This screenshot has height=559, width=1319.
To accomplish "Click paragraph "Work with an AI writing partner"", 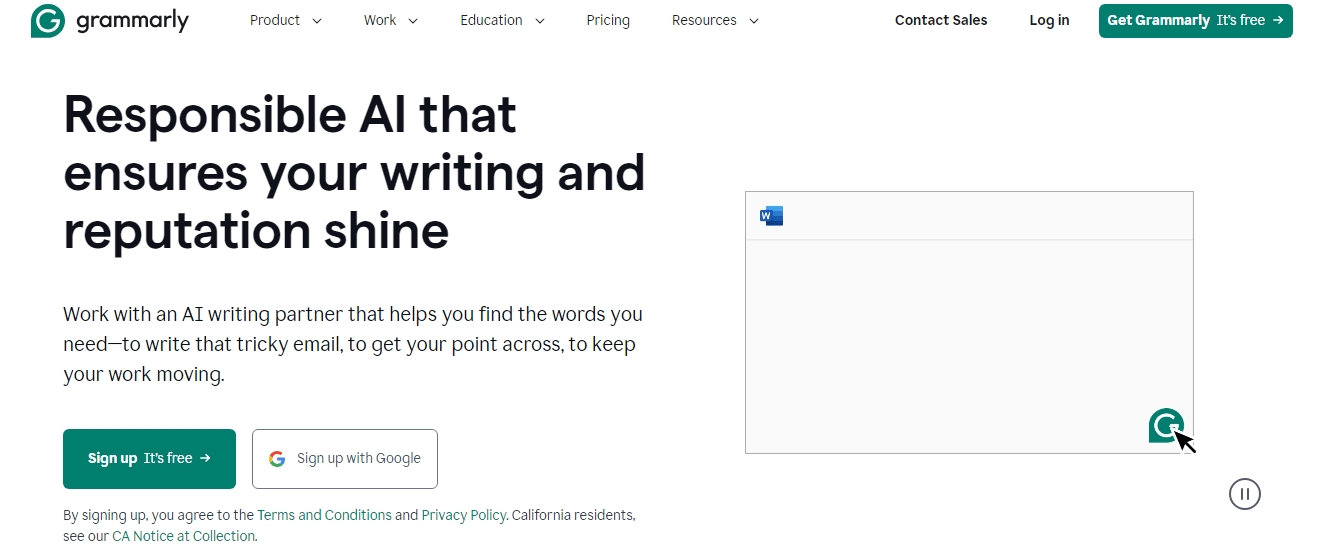I will coord(353,344).
